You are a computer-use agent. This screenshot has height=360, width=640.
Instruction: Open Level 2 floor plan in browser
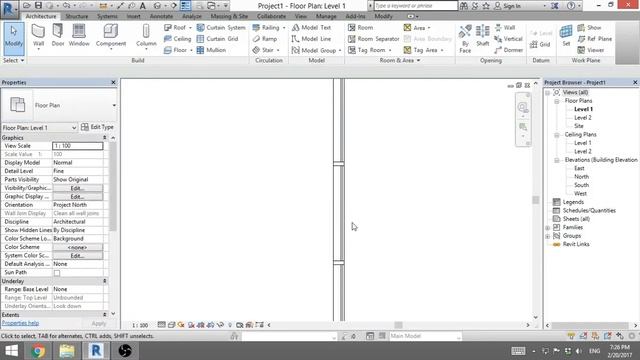(x=582, y=118)
